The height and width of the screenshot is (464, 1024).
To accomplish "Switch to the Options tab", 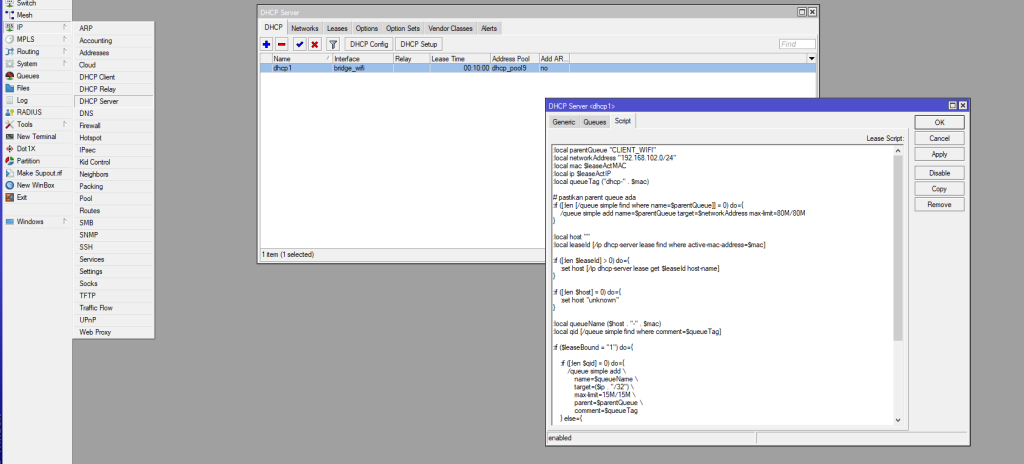I will [x=367, y=29].
